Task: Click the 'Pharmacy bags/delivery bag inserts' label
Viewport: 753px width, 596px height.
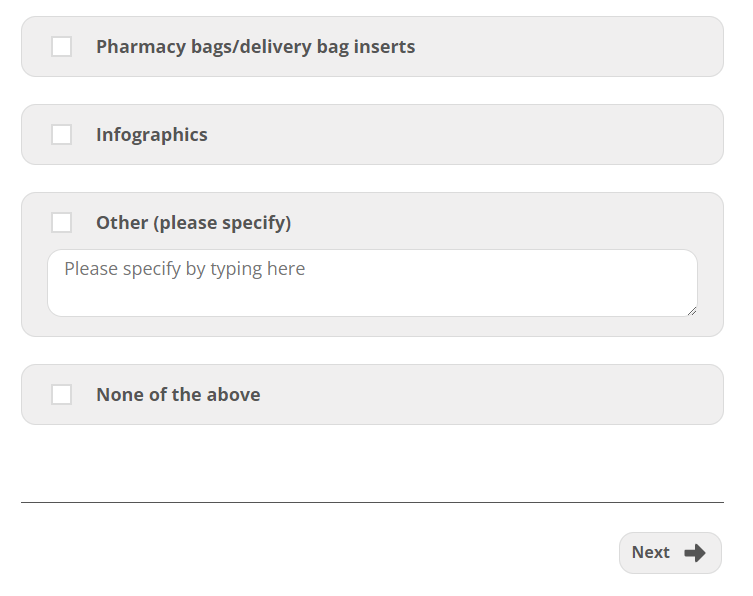Action: click(x=255, y=47)
